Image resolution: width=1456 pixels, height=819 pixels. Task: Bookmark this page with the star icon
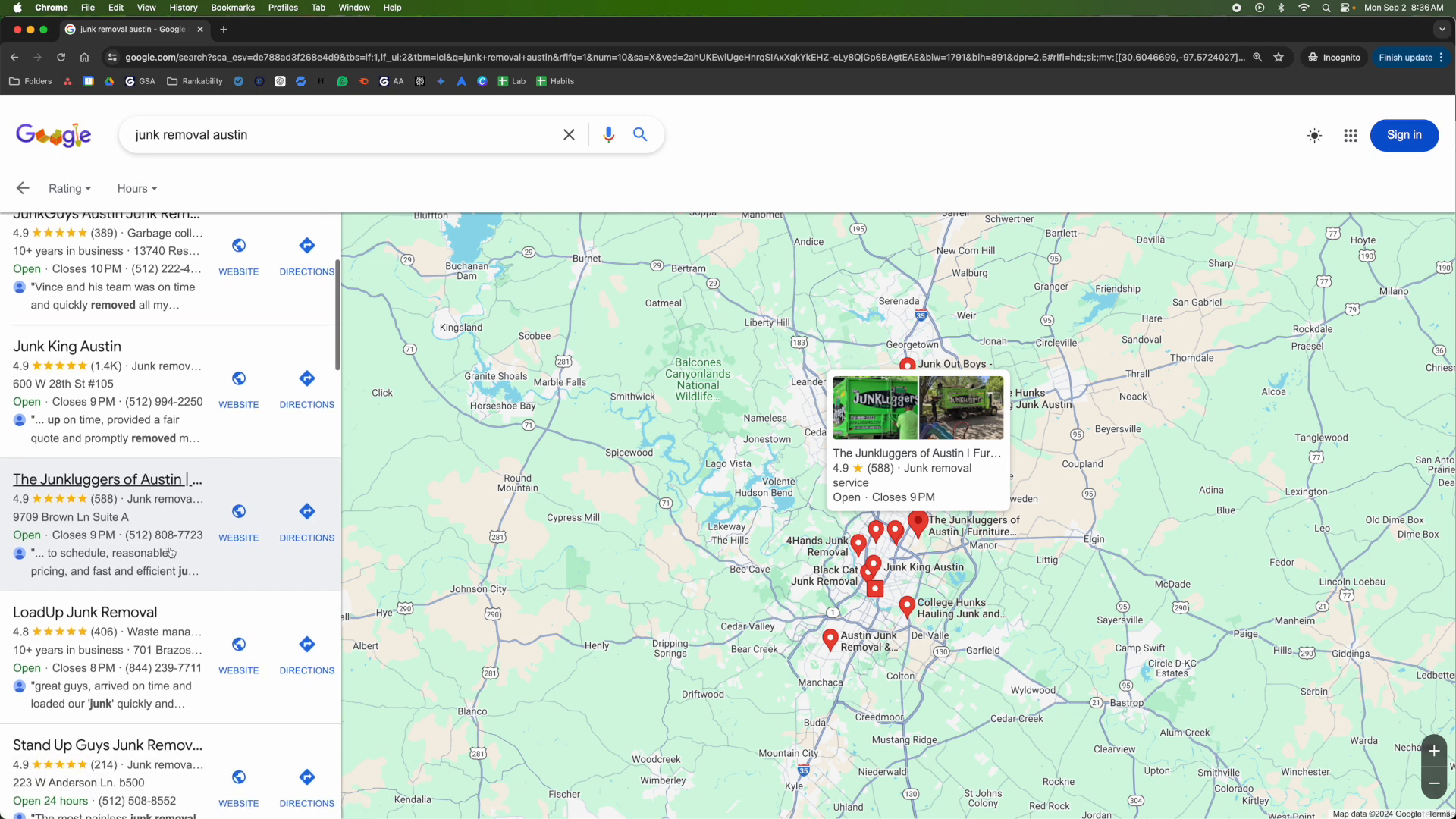click(x=1279, y=57)
